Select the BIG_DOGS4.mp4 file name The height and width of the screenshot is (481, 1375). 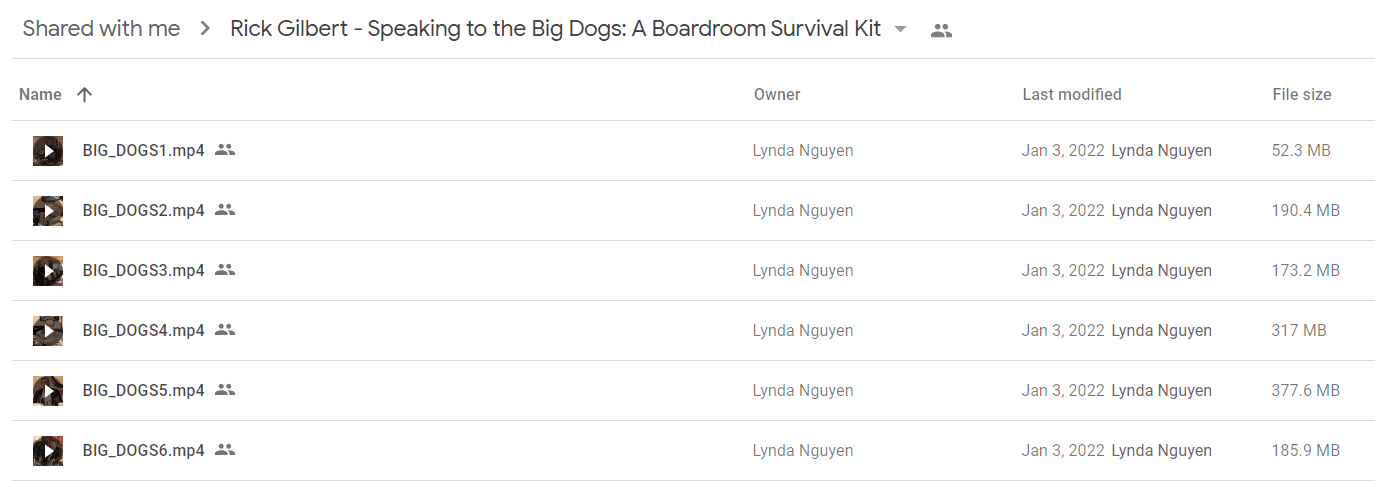coord(143,330)
